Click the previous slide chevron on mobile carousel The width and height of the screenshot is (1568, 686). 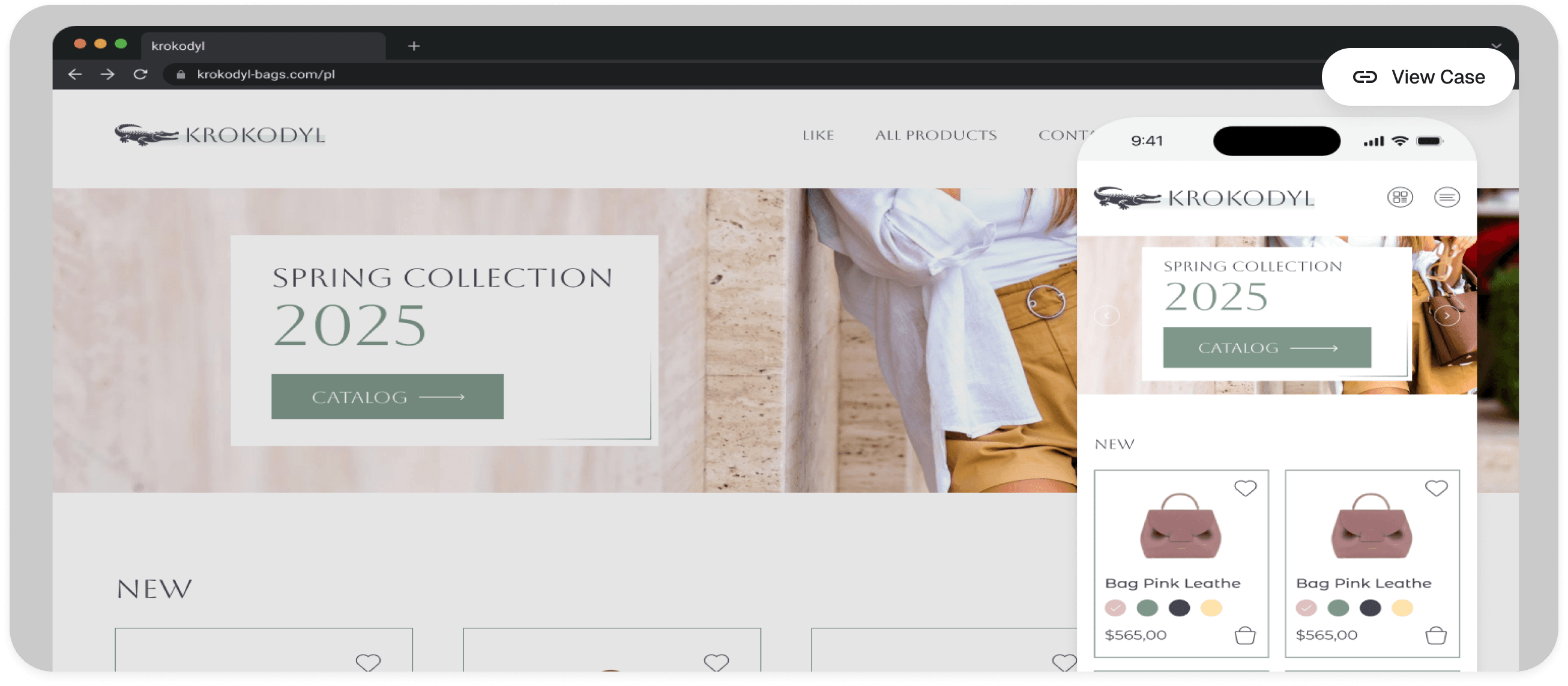tap(1108, 315)
